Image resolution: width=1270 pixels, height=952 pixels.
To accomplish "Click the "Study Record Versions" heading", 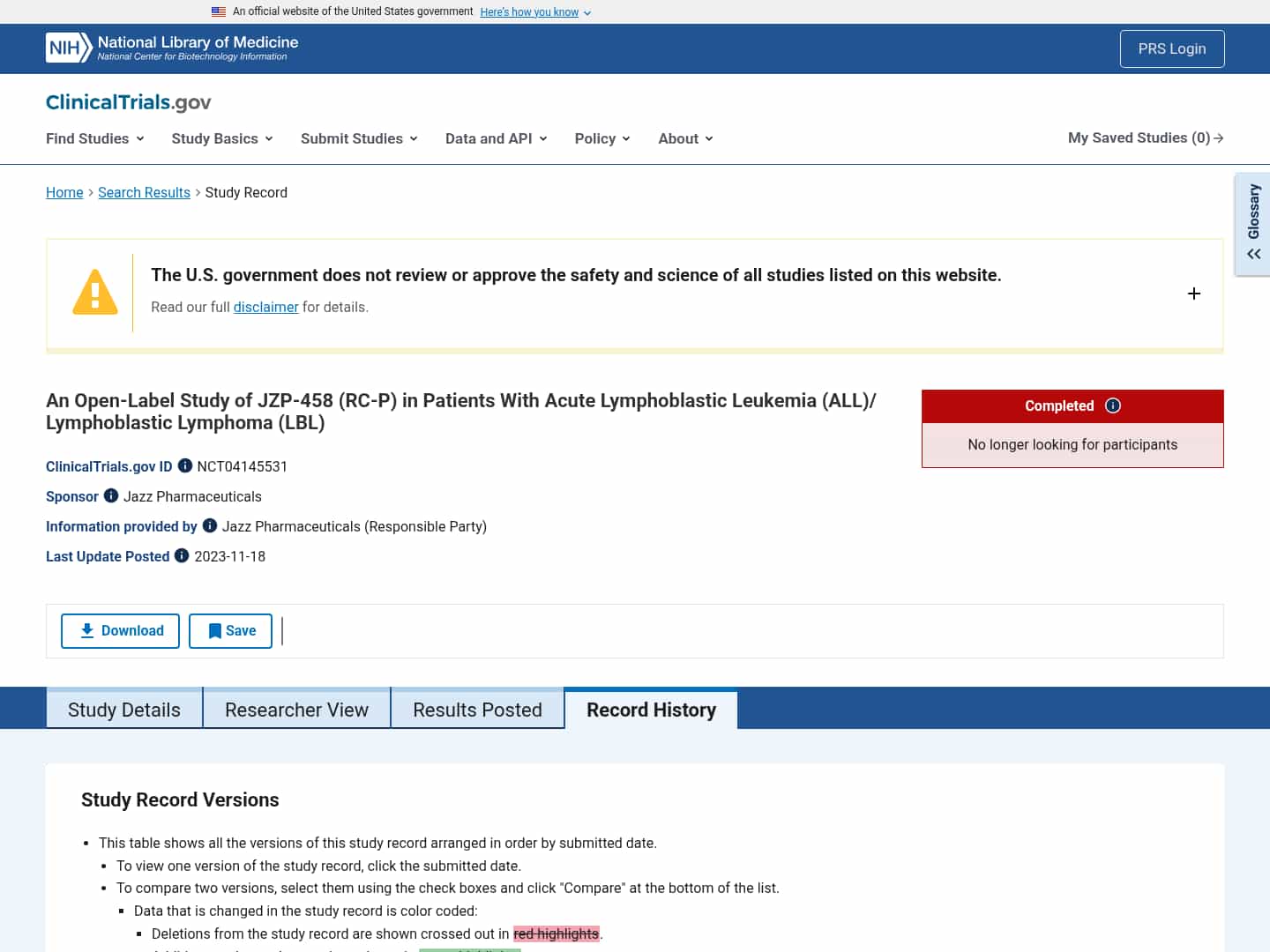I will 180,800.
